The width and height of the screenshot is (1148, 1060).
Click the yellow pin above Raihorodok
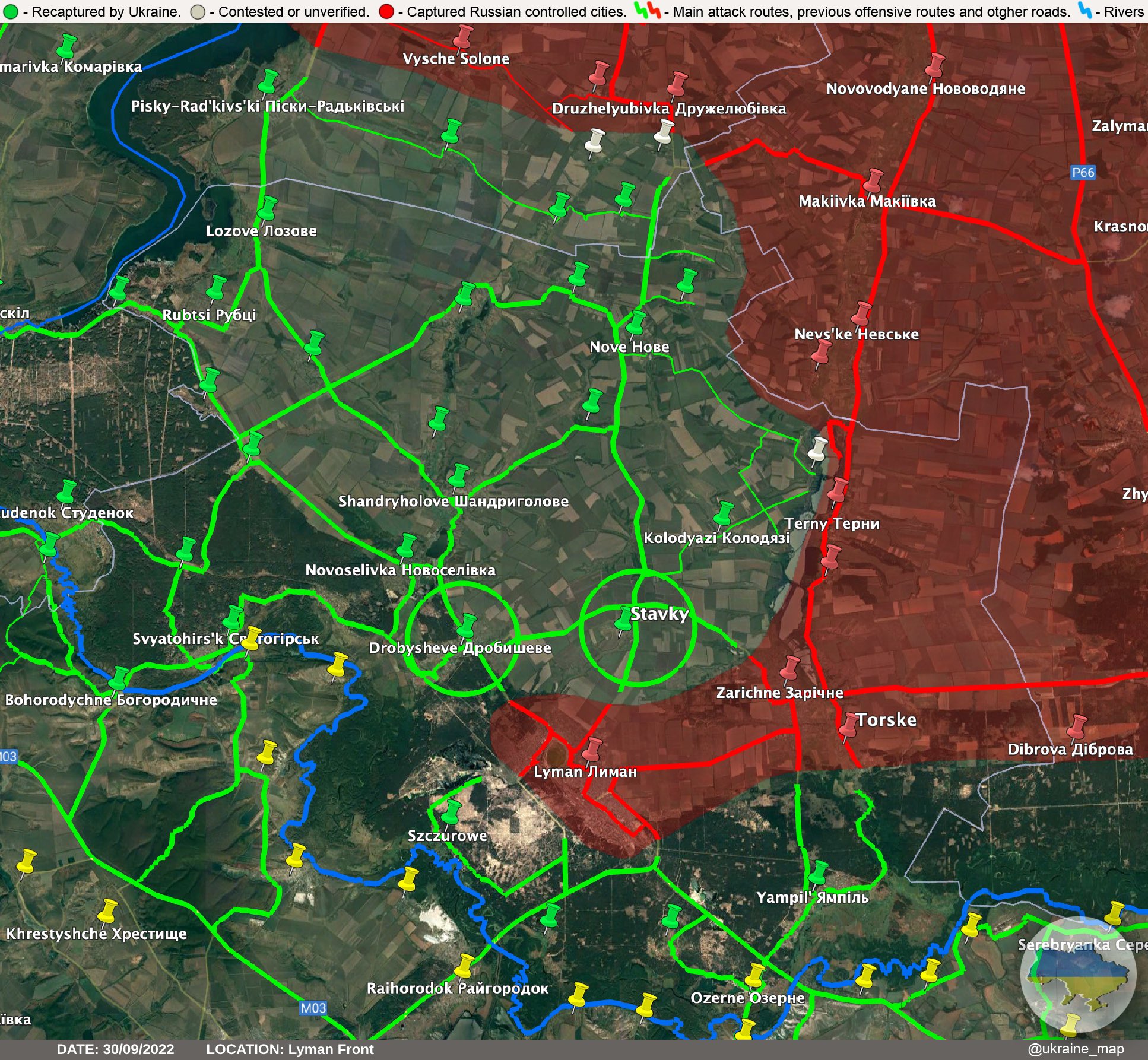pyautogui.click(x=464, y=966)
